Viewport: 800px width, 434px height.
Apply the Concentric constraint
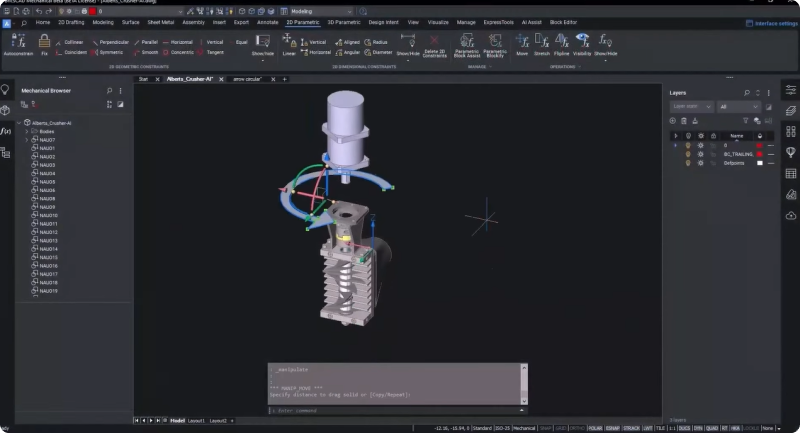coord(178,52)
